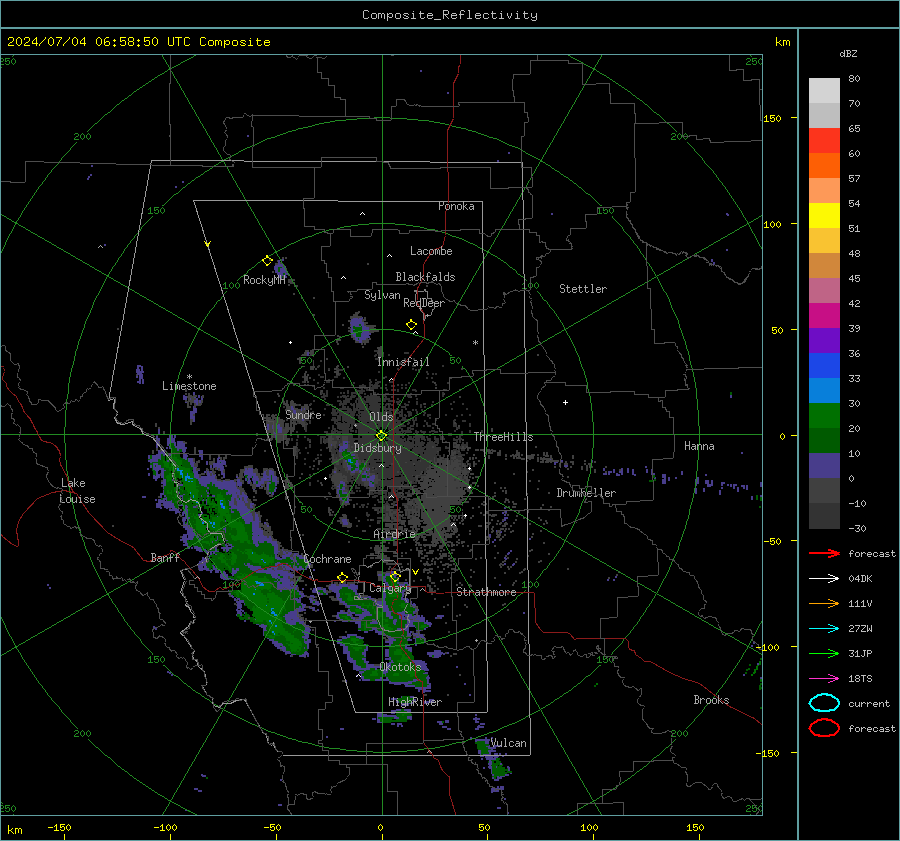Image resolution: width=900 pixels, height=841 pixels.
Task: Pick the cyan 27ZW arrow icon
Action: [x=824, y=629]
